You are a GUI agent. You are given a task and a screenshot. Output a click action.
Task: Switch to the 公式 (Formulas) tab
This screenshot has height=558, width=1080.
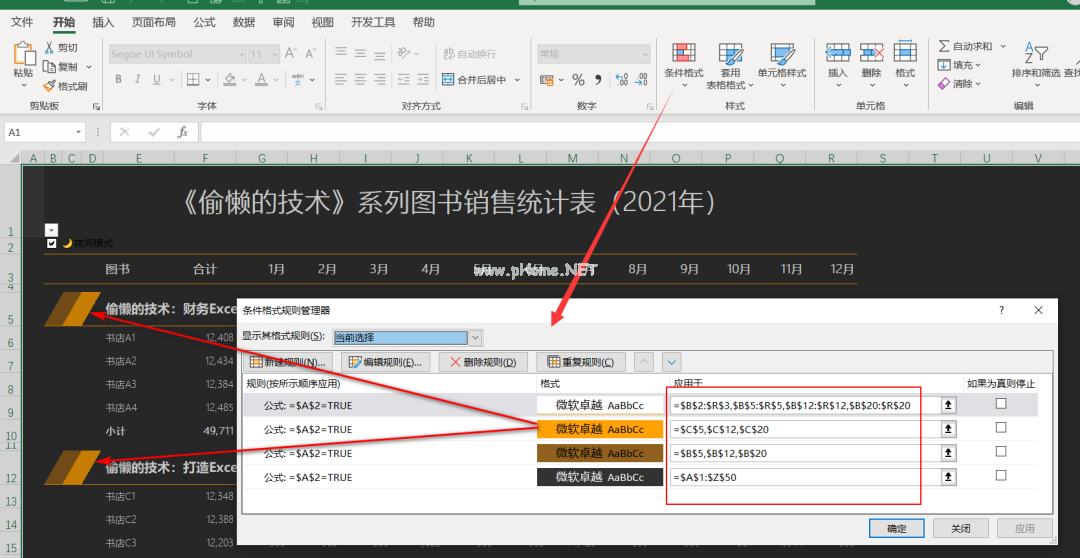[x=205, y=22]
